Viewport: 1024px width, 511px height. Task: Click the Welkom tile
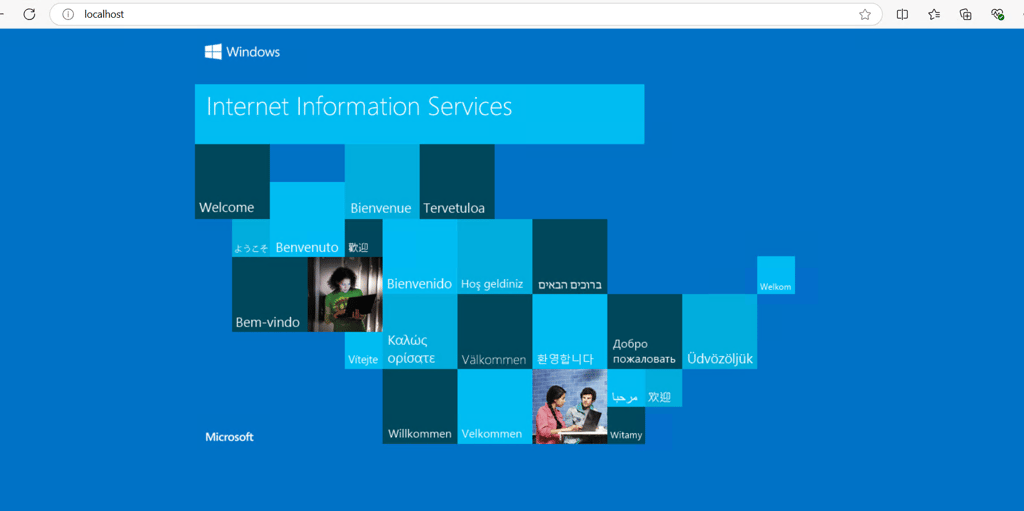coord(776,275)
